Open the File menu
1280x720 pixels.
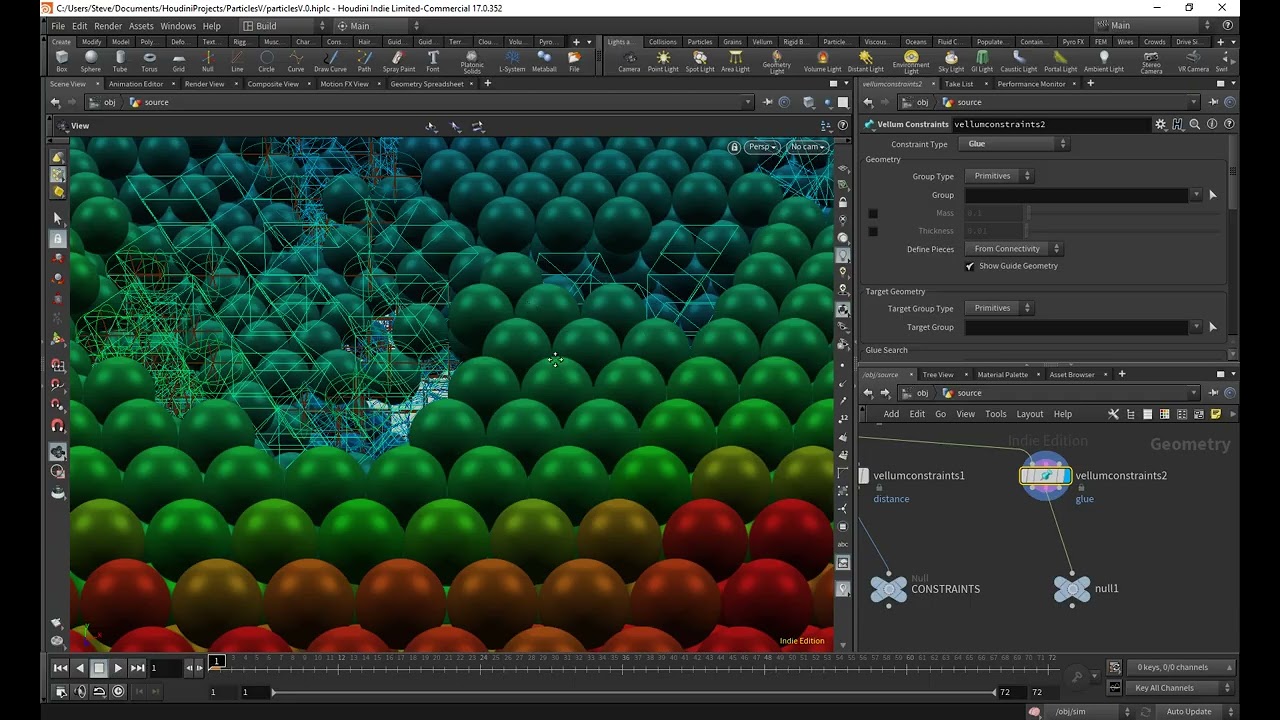pyautogui.click(x=58, y=26)
